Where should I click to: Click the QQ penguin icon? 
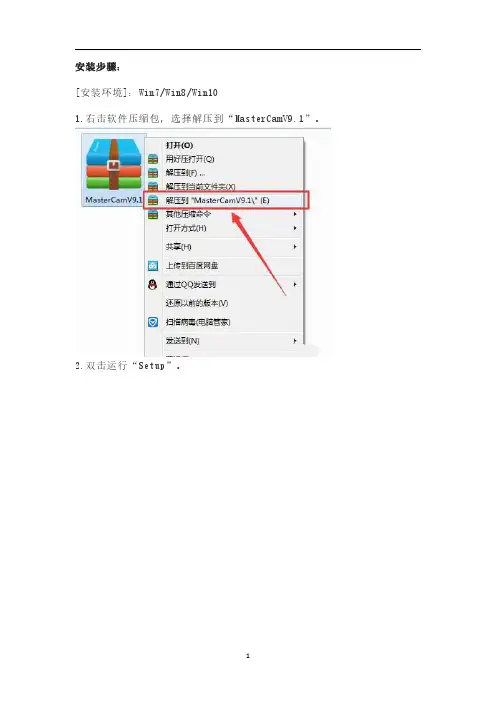pos(153,284)
